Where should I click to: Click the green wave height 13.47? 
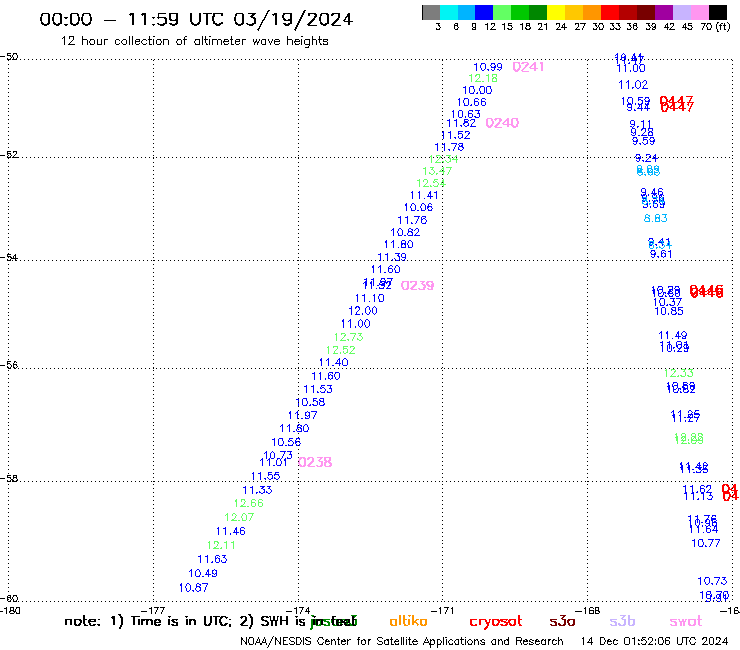[x=437, y=171]
